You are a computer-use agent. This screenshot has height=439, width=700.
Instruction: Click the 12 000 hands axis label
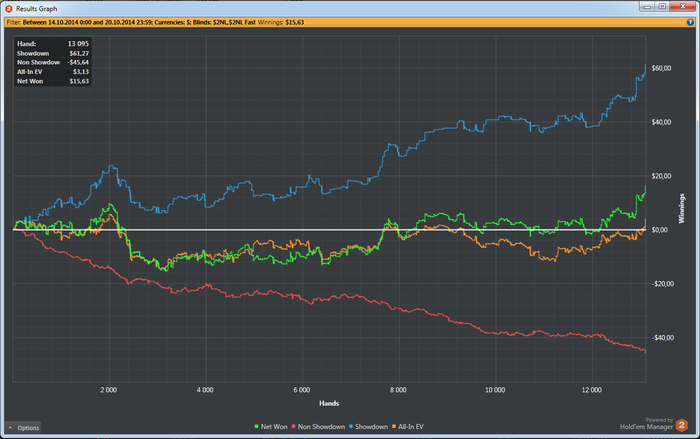pos(592,390)
